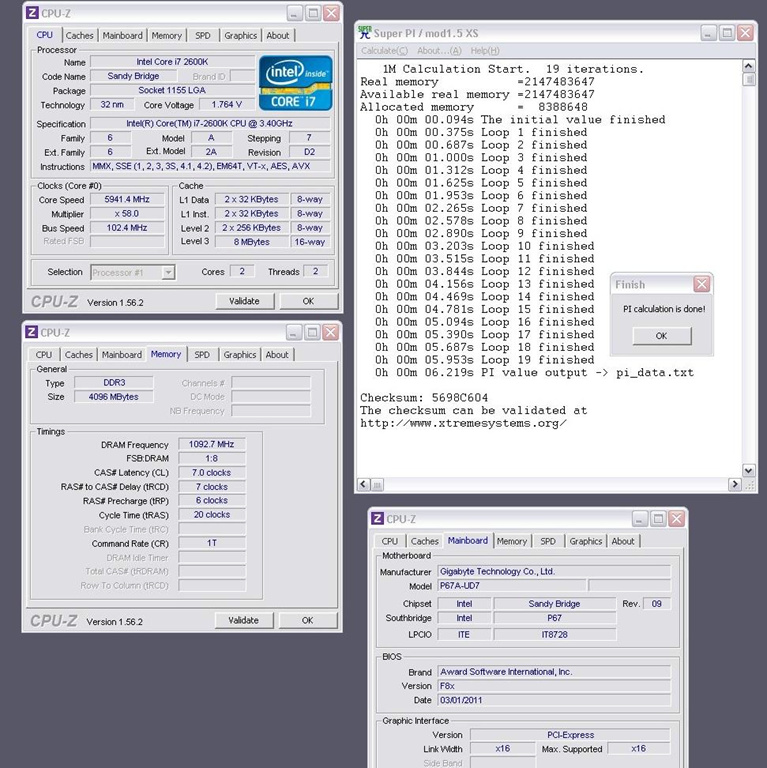Open the Memory tab in the Mainboard CPU-Z window

512,541
